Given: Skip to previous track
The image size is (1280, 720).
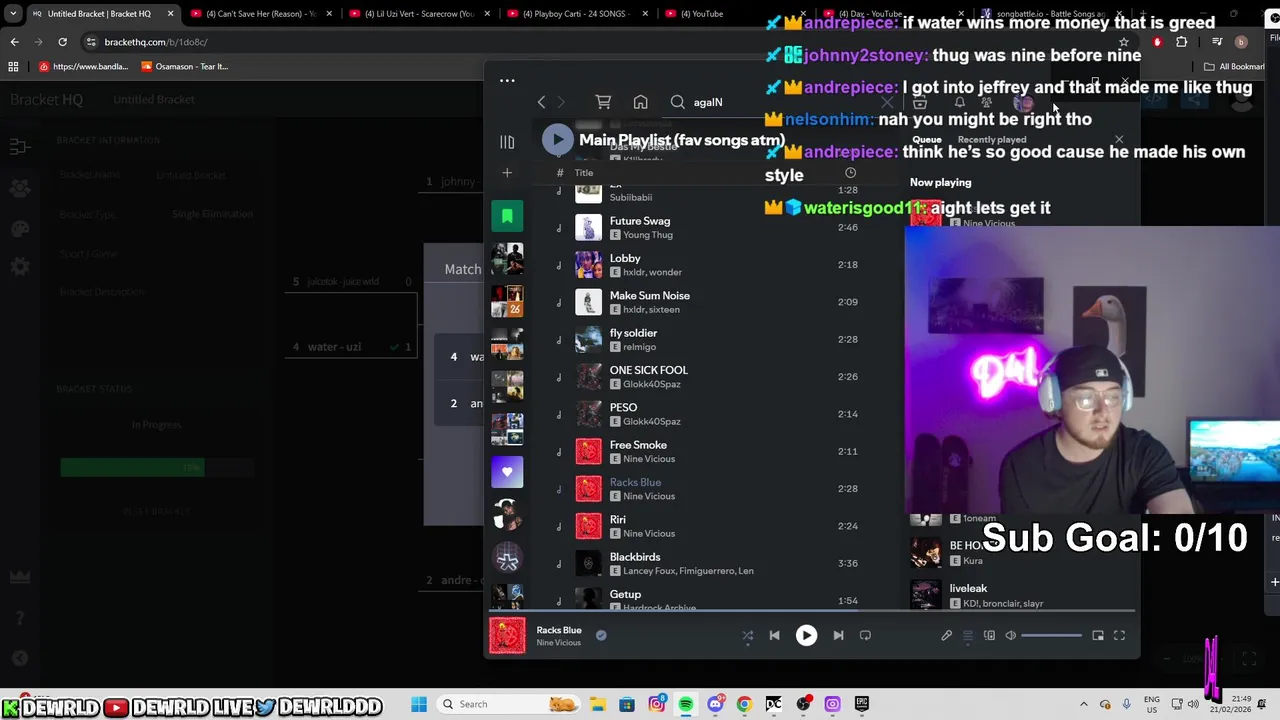Looking at the screenshot, I should click(774, 635).
